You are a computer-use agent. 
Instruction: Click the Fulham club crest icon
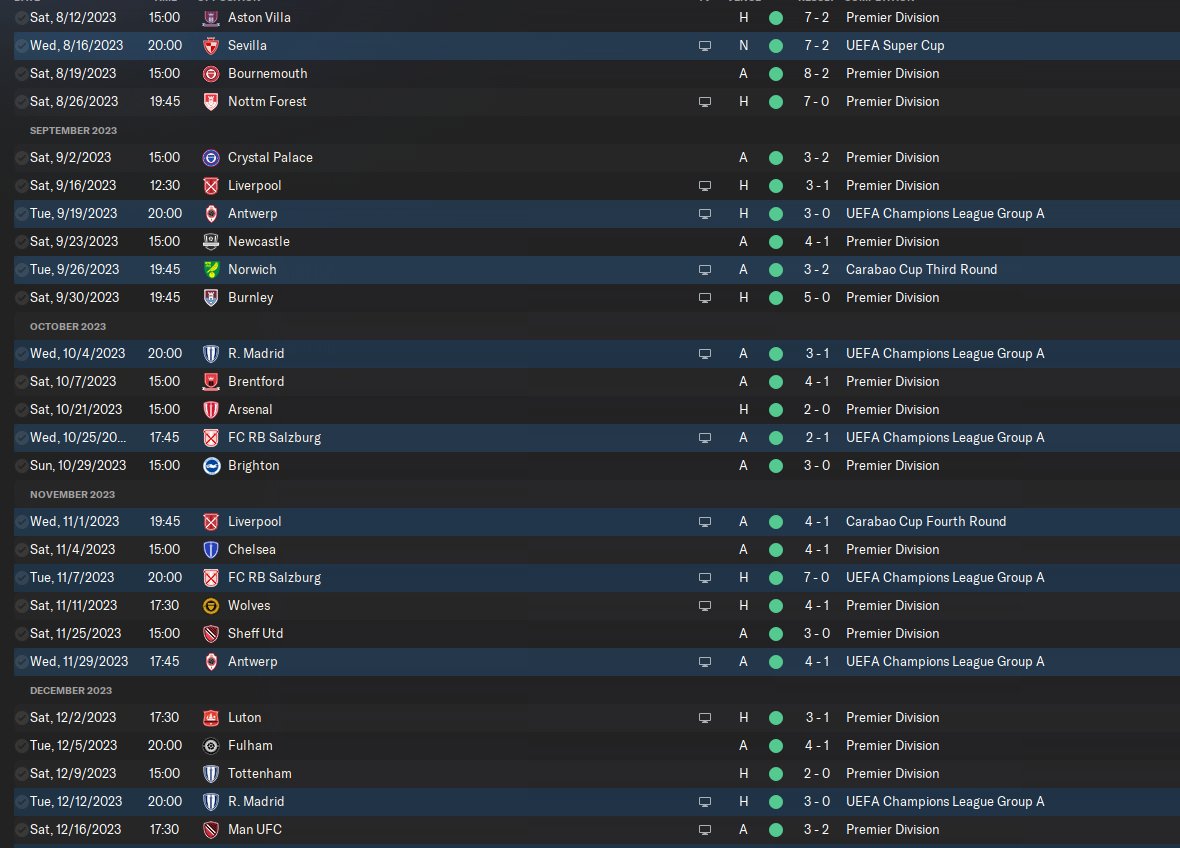click(211, 746)
